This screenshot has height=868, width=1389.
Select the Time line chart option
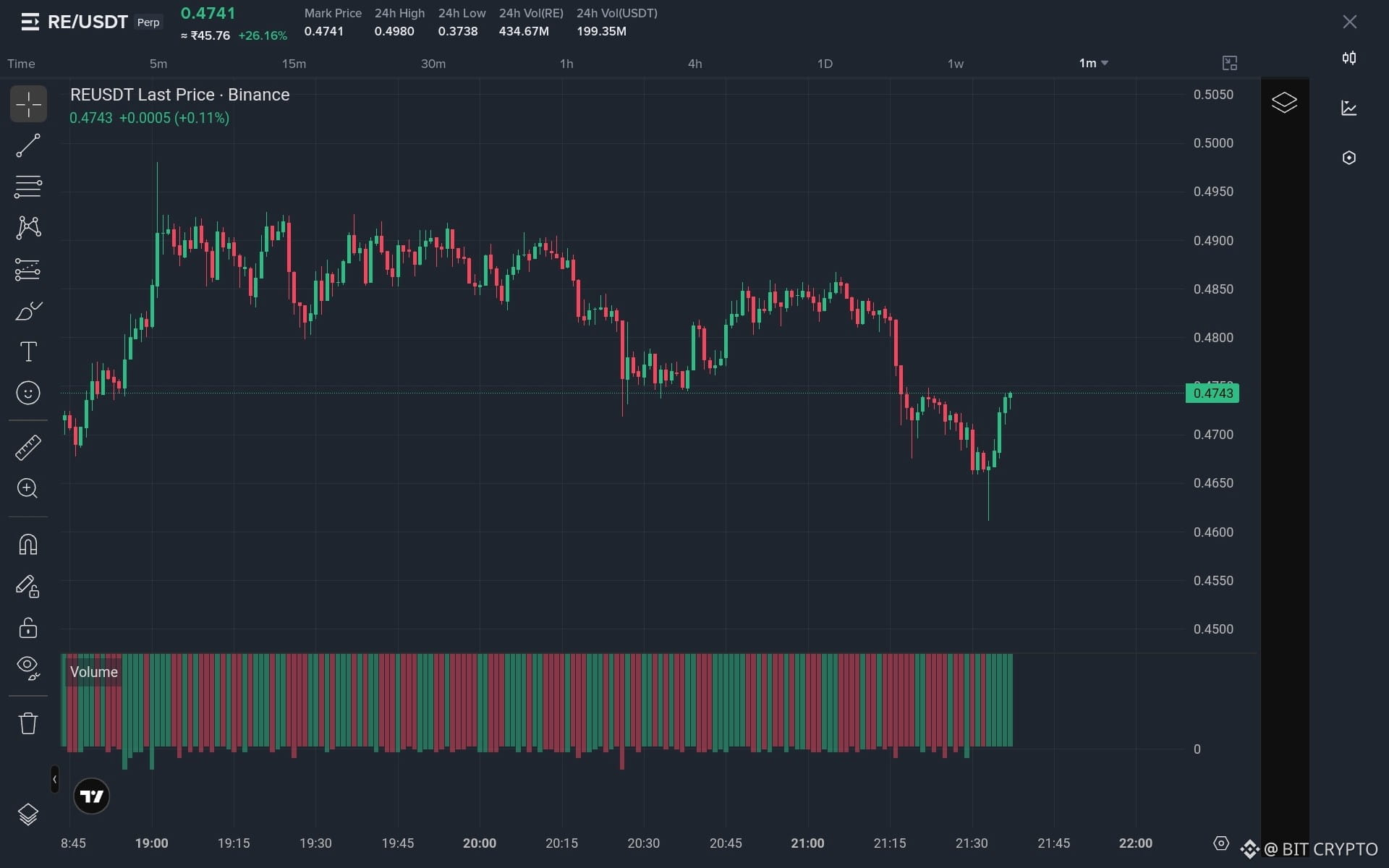point(21,64)
